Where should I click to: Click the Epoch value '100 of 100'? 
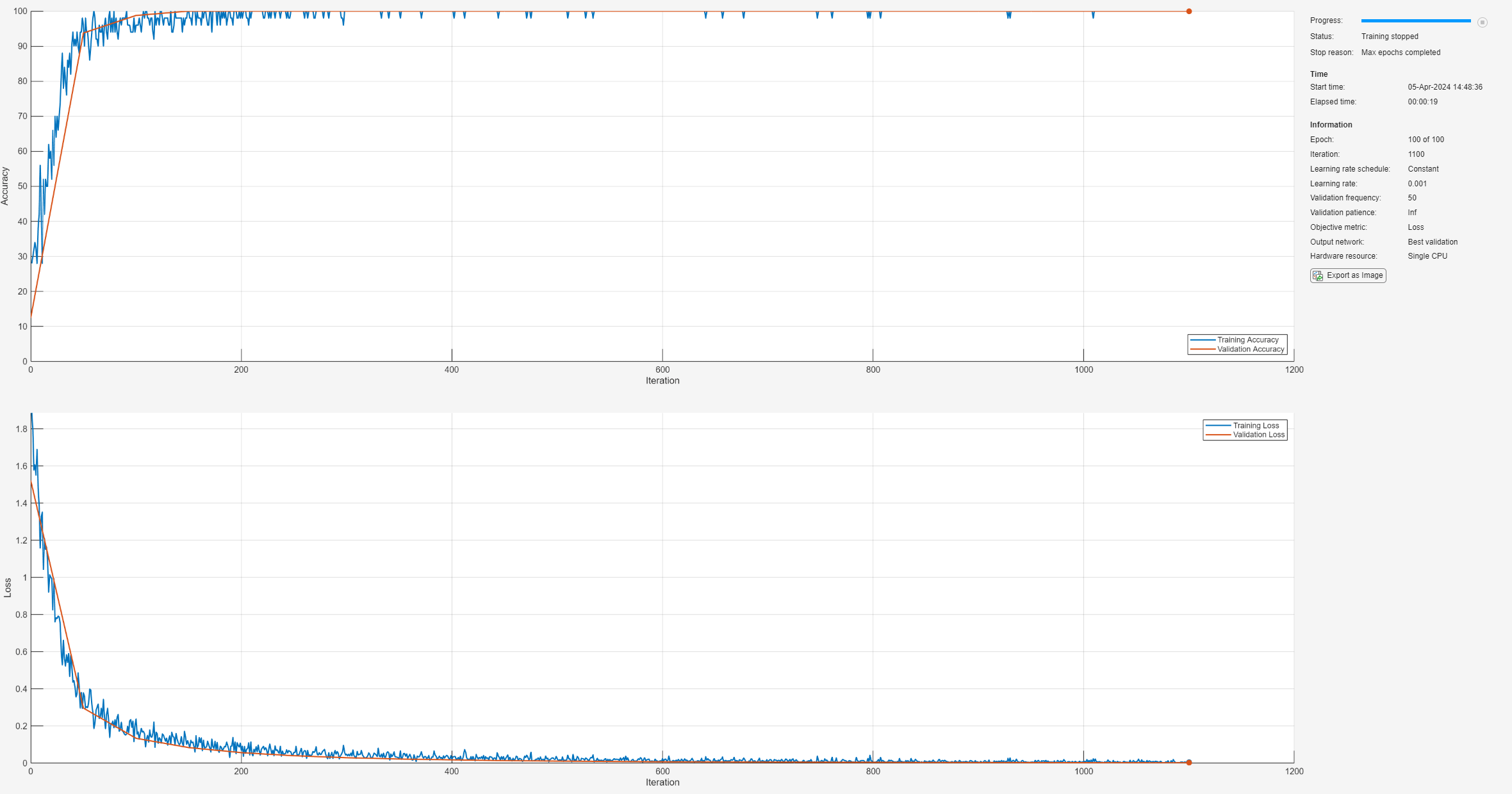[x=1426, y=140]
